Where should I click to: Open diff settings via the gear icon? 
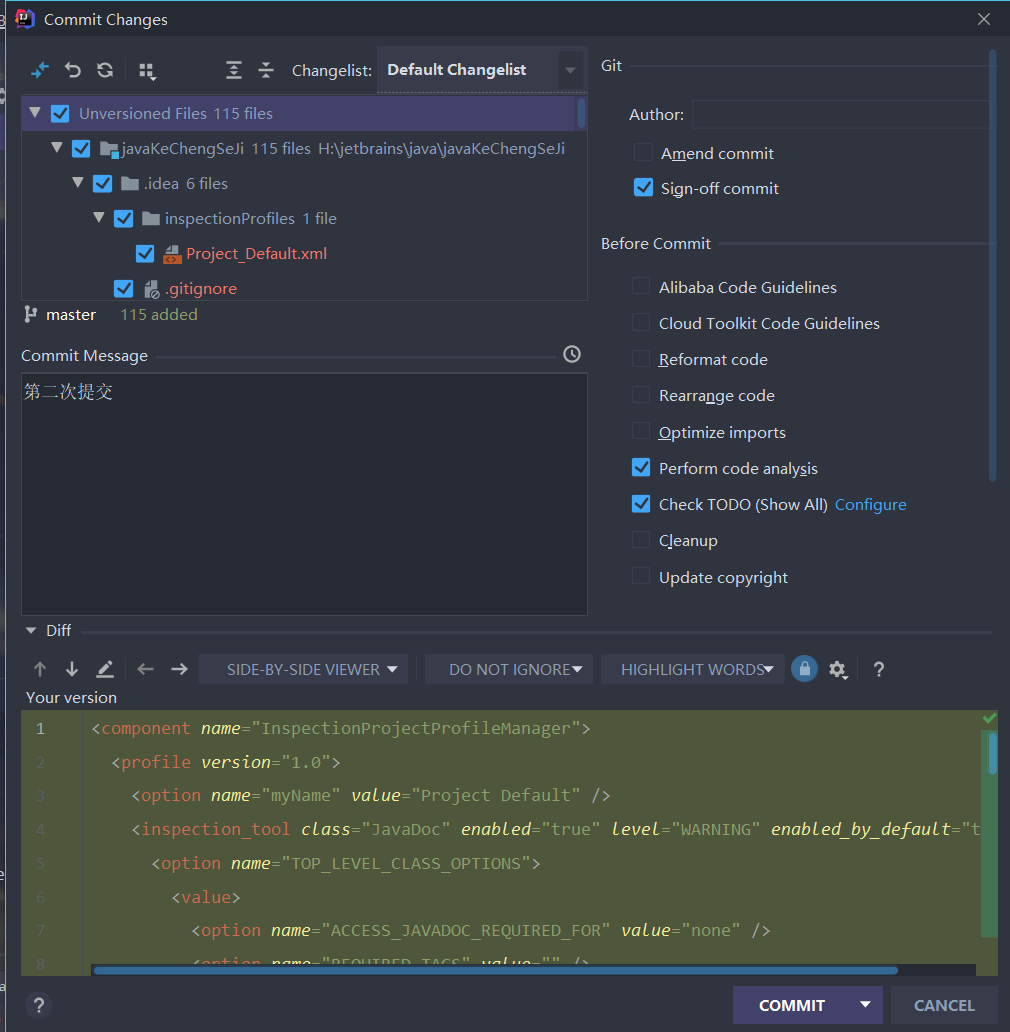point(838,668)
